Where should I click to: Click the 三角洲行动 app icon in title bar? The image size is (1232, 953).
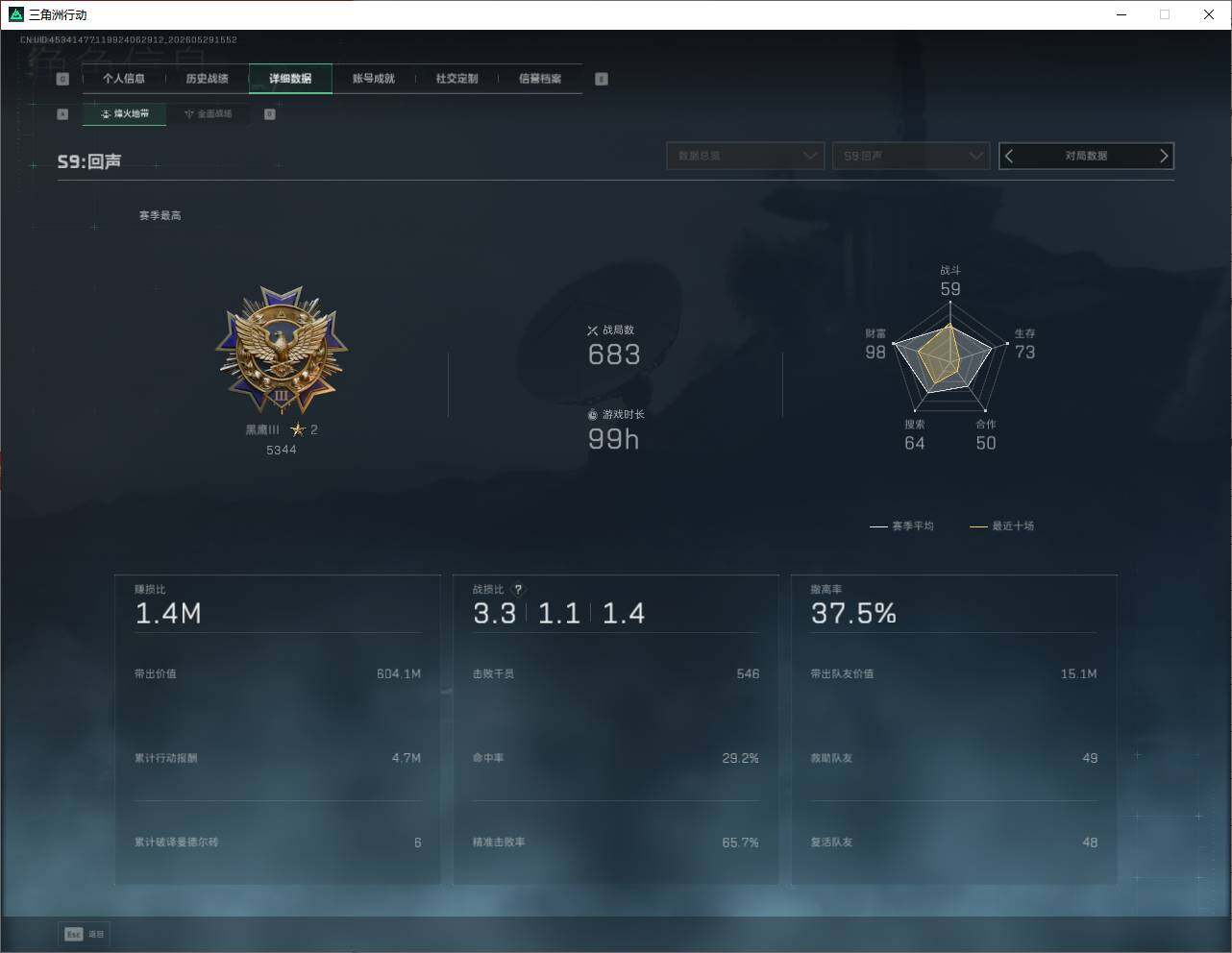point(15,14)
